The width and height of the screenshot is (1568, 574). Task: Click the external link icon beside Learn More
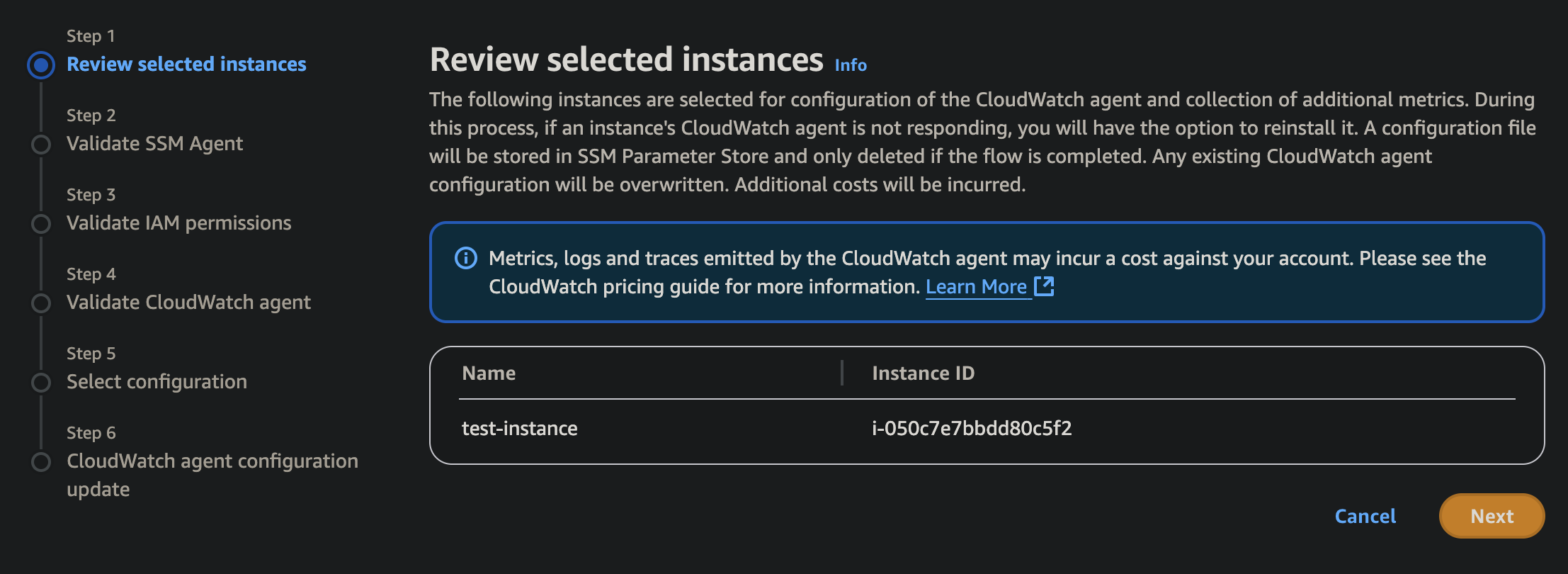coord(1044,286)
